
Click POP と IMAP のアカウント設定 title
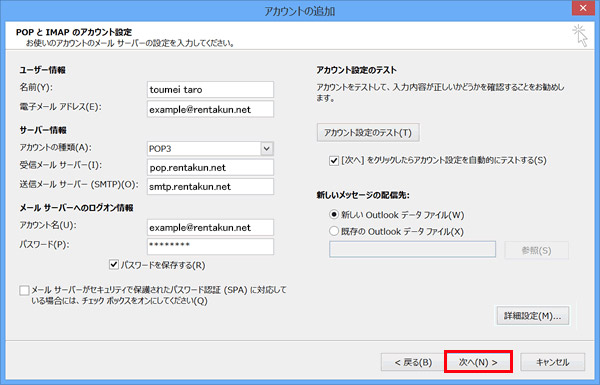tap(74, 32)
